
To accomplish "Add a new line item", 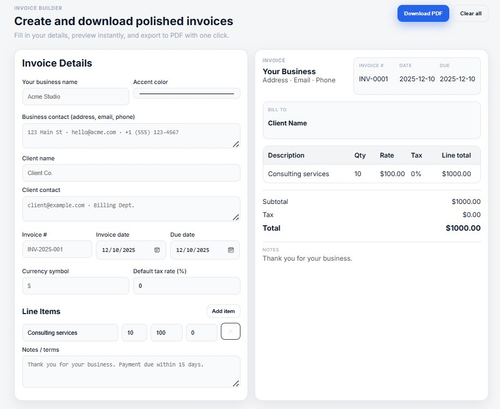I will pos(223,311).
